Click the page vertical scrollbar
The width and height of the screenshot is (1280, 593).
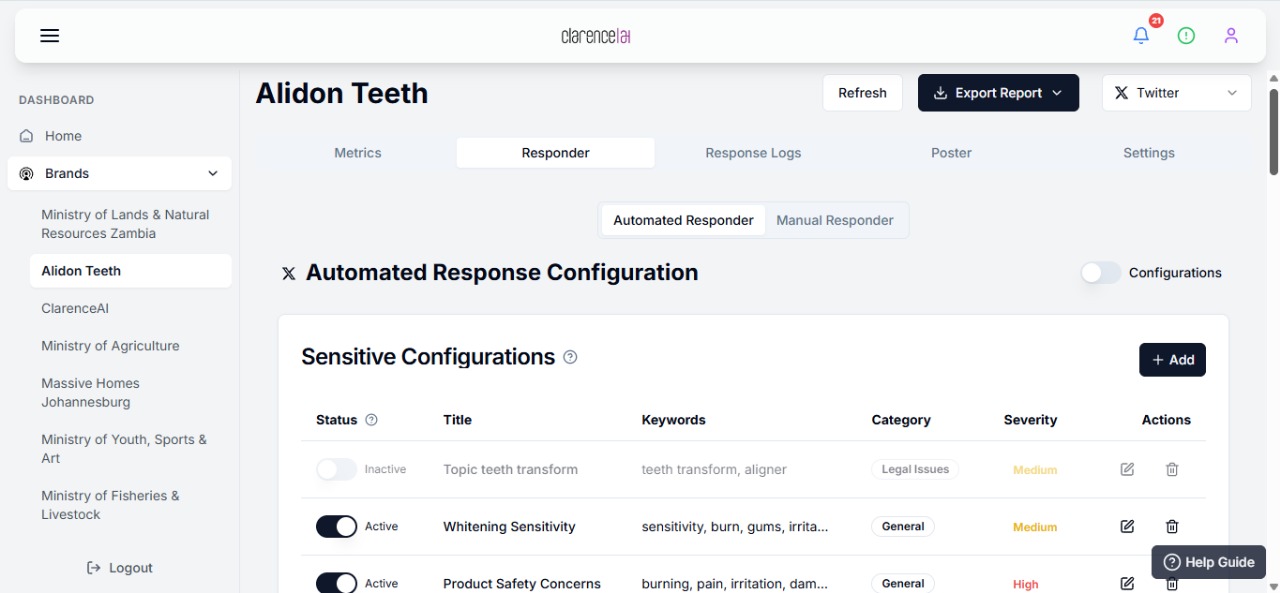click(x=1273, y=130)
